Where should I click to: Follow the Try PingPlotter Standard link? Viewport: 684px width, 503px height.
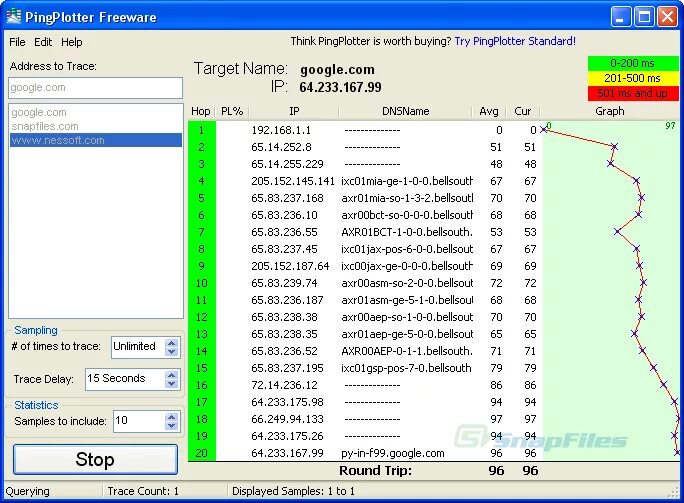coord(515,41)
